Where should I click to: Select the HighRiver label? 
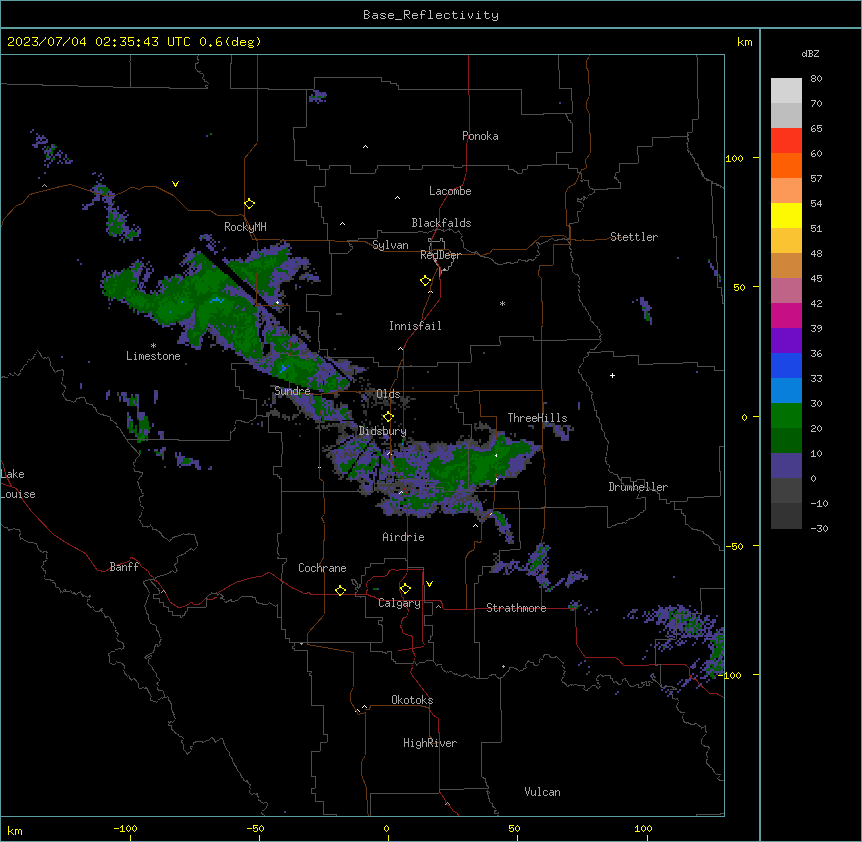point(430,743)
